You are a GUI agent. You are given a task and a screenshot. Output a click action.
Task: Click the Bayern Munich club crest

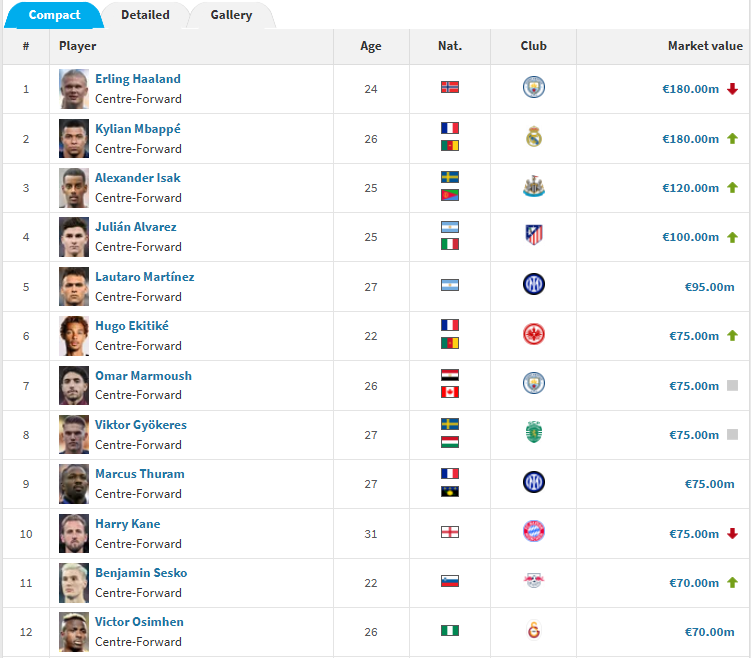(534, 531)
